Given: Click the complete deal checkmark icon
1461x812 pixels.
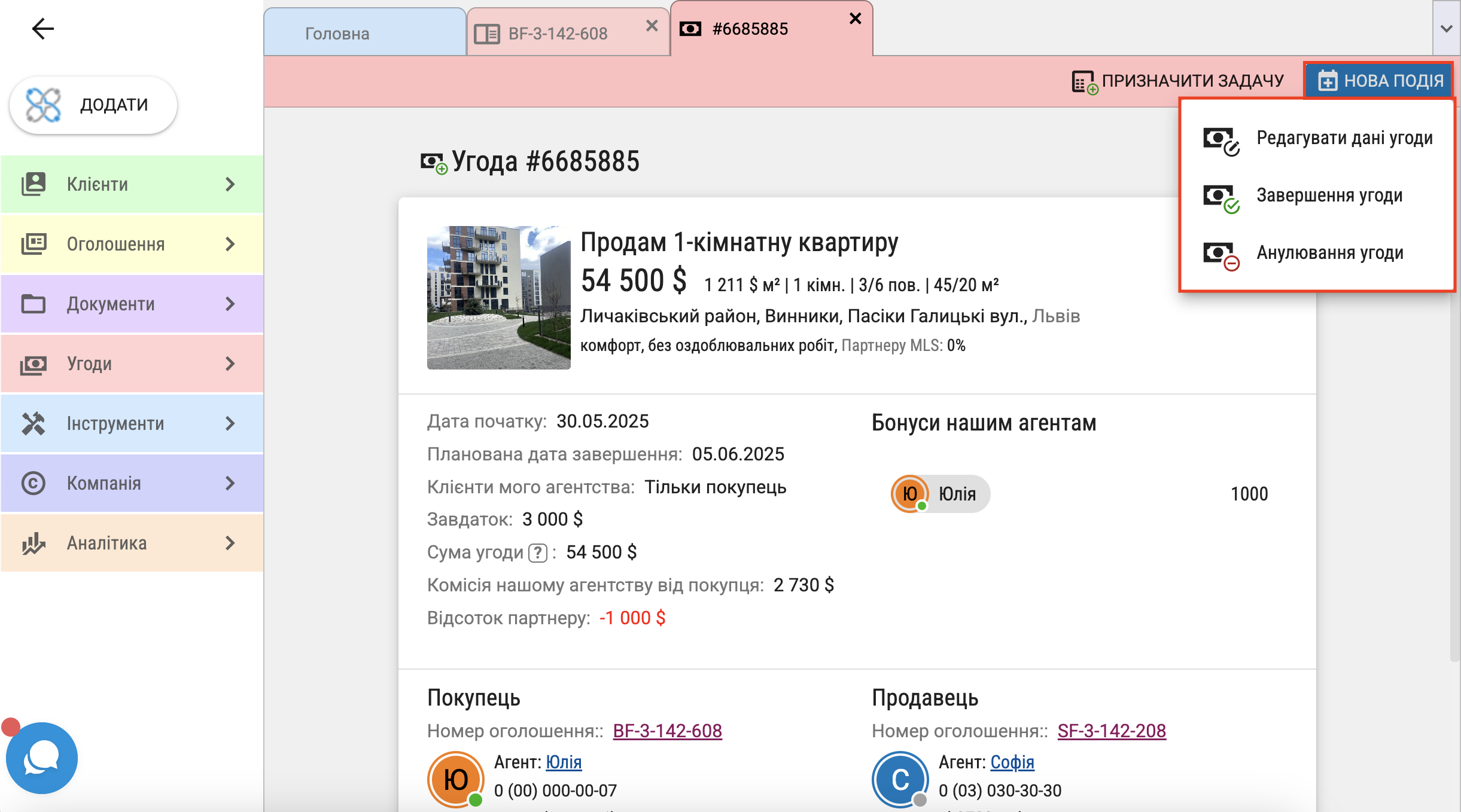Looking at the screenshot, I should click(x=1220, y=198).
